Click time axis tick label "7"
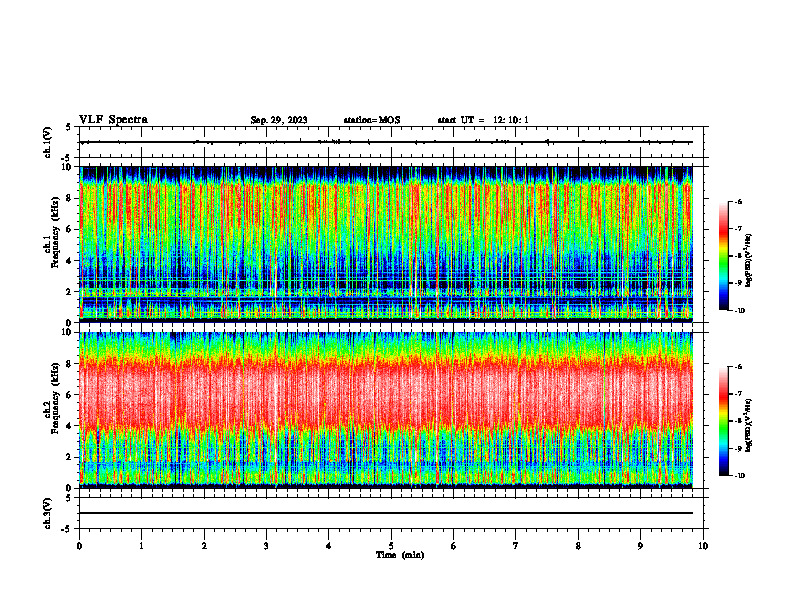The image size is (792, 612). pyautogui.click(x=516, y=546)
